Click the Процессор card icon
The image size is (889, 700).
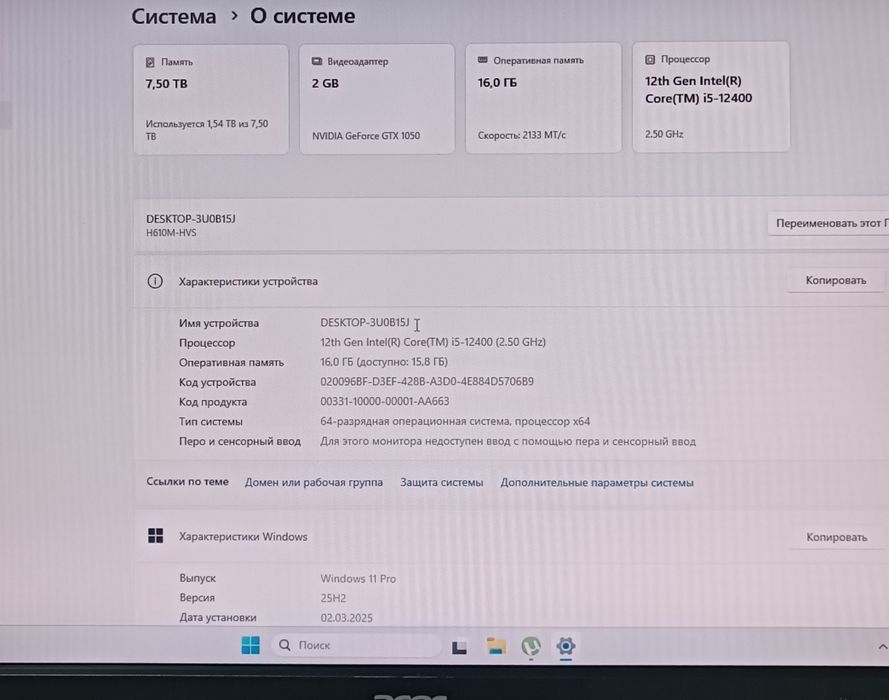click(650, 59)
